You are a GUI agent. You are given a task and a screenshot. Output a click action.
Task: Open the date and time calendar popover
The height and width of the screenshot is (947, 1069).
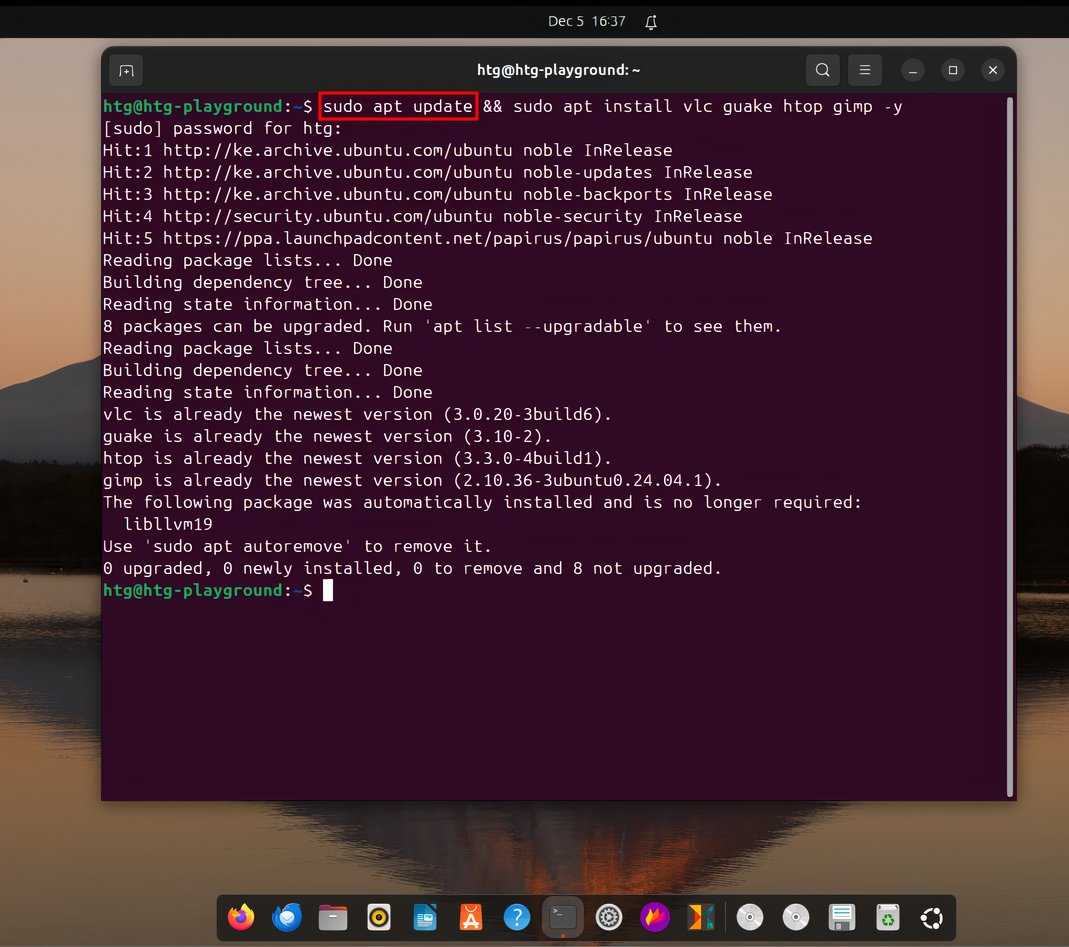pyautogui.click(x=587, y=21)
